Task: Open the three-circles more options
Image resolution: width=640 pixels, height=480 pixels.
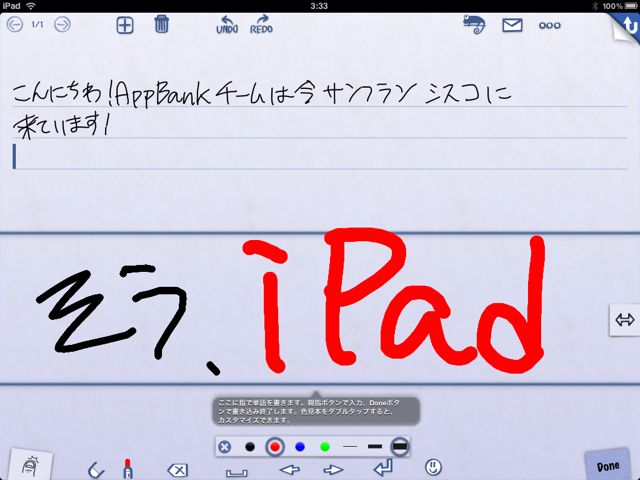Action: (549, 25)
